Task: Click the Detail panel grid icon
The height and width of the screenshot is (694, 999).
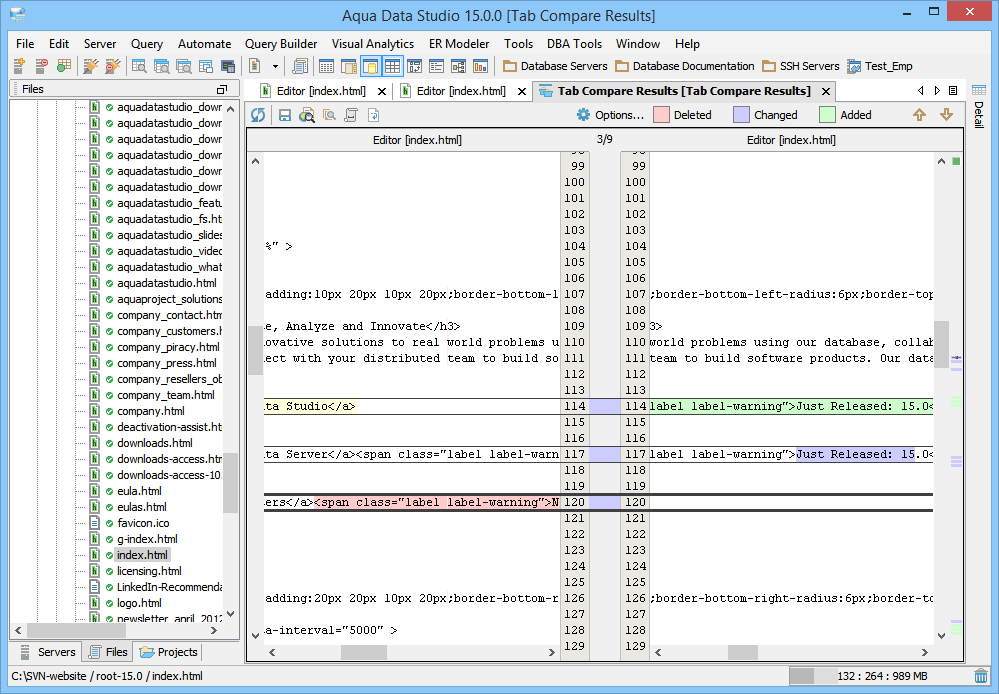Action: 979,90
